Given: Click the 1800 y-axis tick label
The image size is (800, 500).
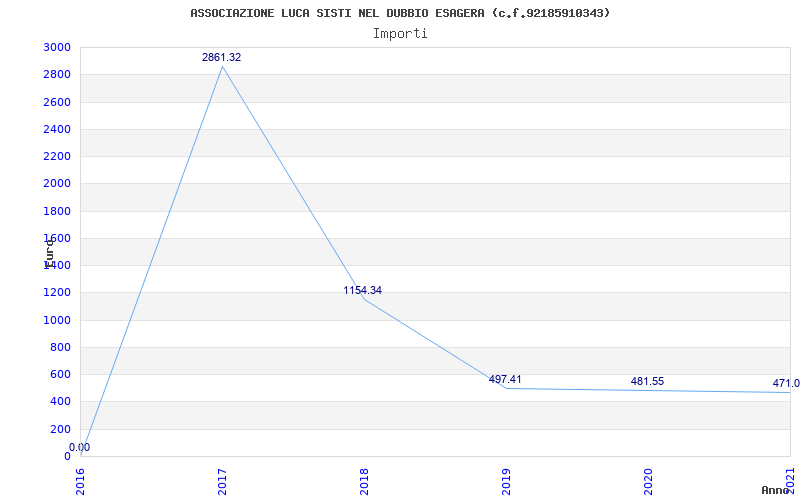Looking at the screenshot, I should pyautogui.click(x=58, y=211).
